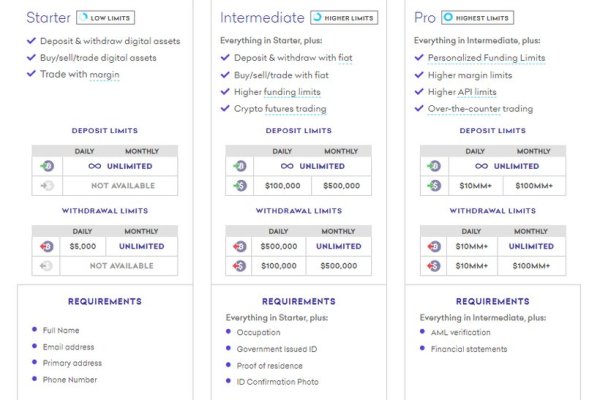This screenshot has height=400, width=600.
Task: Click the Starter crypto withdrawal icon
Action: pyautogui.click(x=46, y=246)
